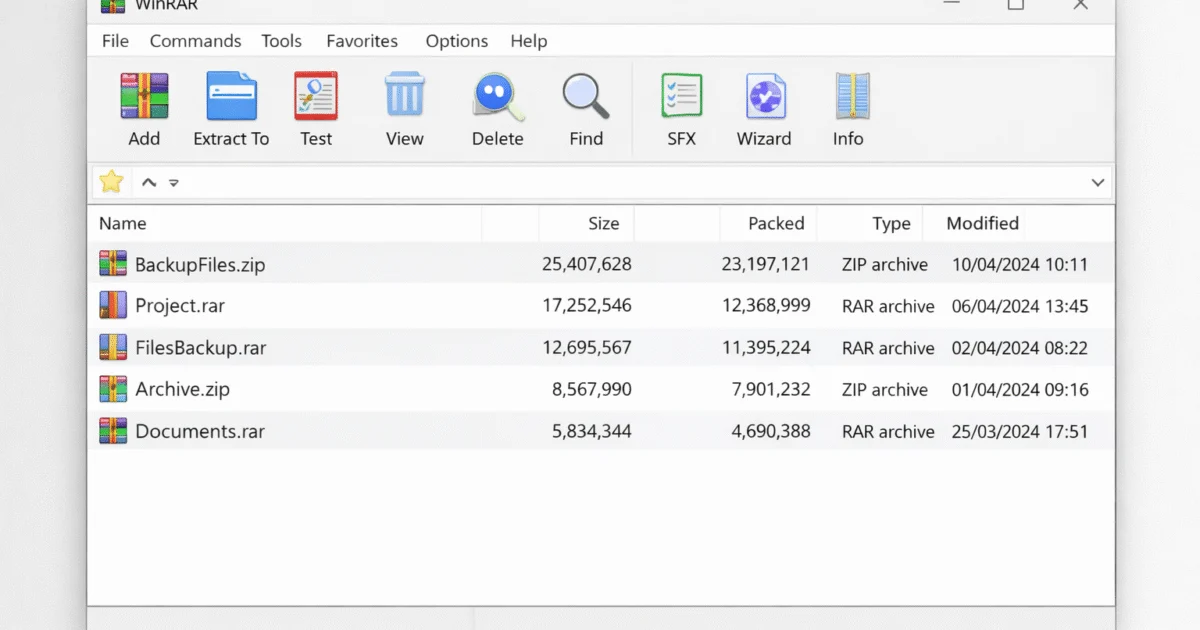Click the WinRAR title bar app icon

click(x=113, y=5)
